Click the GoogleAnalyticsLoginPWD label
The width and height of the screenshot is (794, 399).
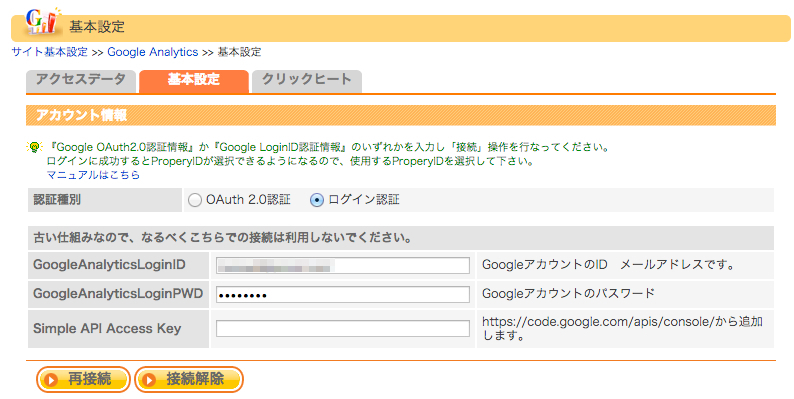pyautogui.click(x=118, y=294)
